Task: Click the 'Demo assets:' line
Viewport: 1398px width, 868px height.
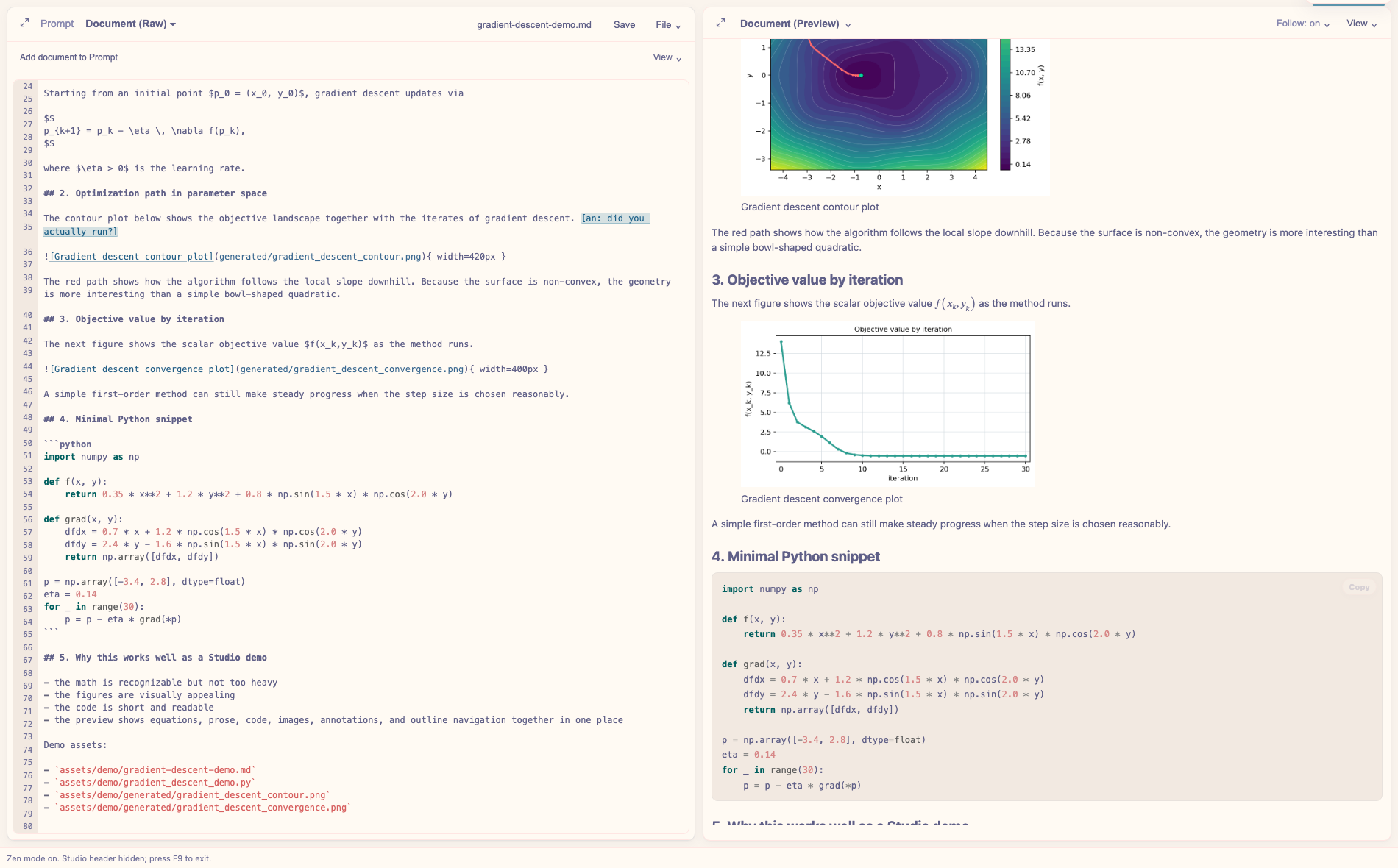Action: [x=75, y=745]
